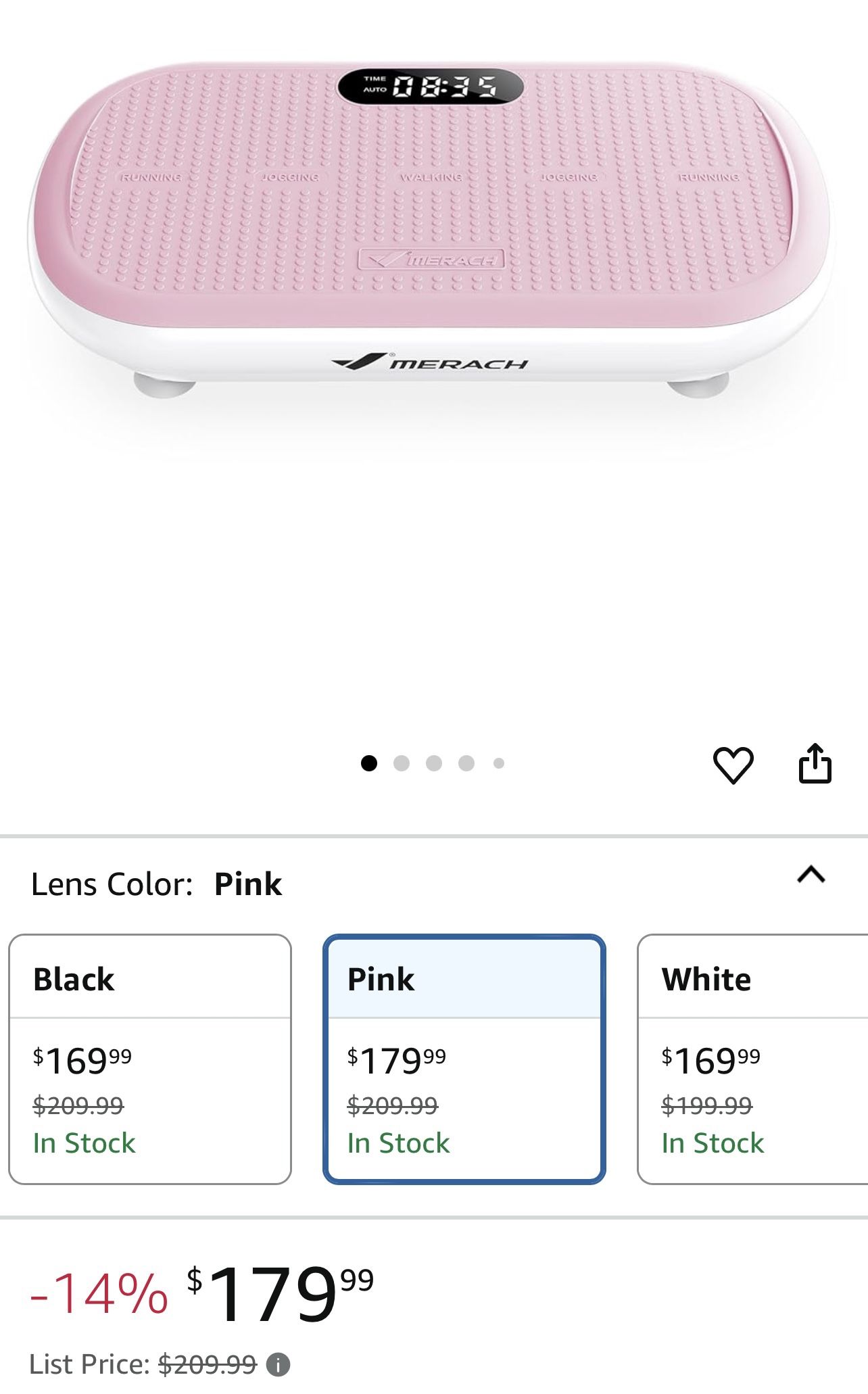Viewport: 868px width, 1394px height.
Task: Select the second image carousel dot
Action: pyautogui.click(x=402, y=763)
